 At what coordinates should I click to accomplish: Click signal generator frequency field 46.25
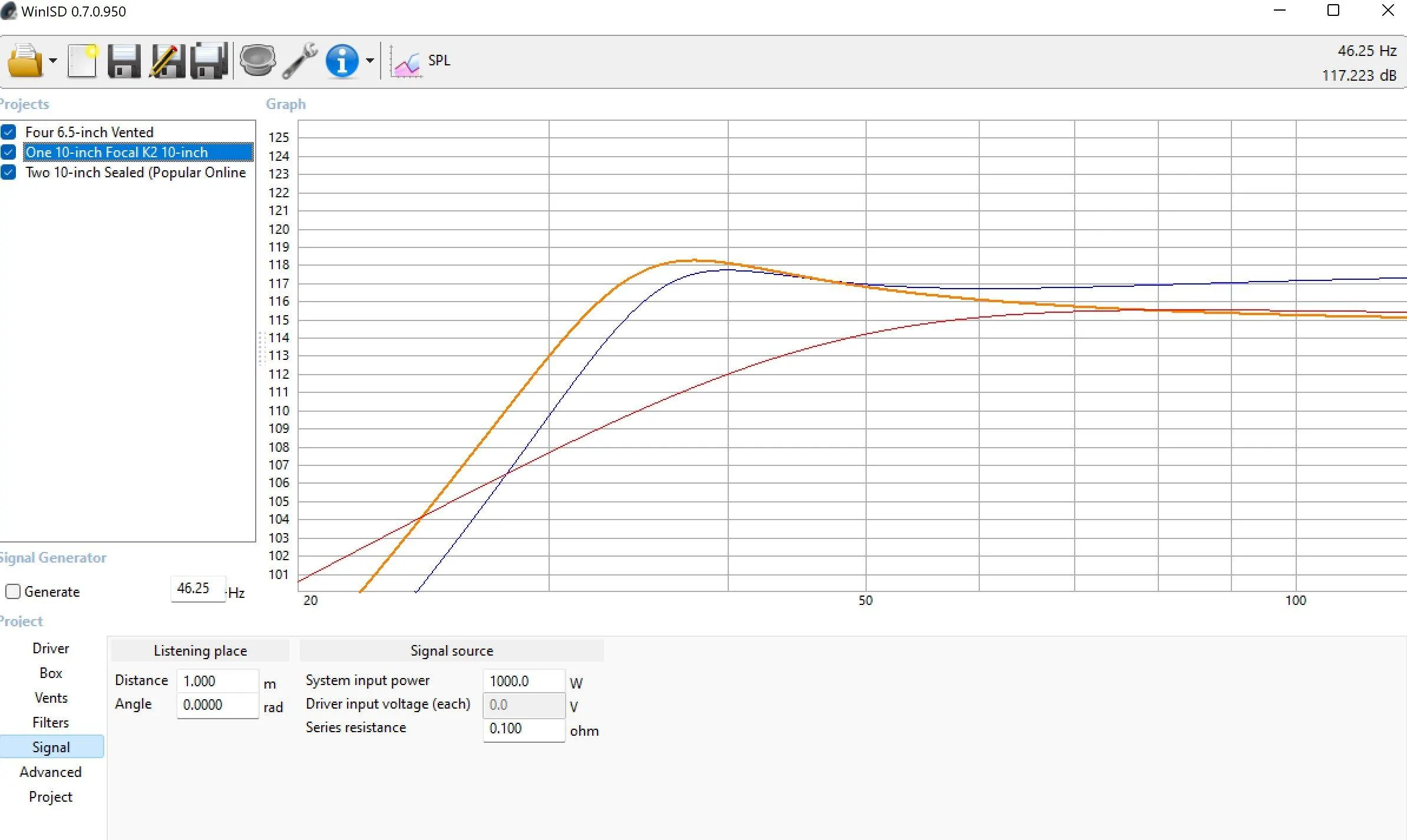pos(198,588)
